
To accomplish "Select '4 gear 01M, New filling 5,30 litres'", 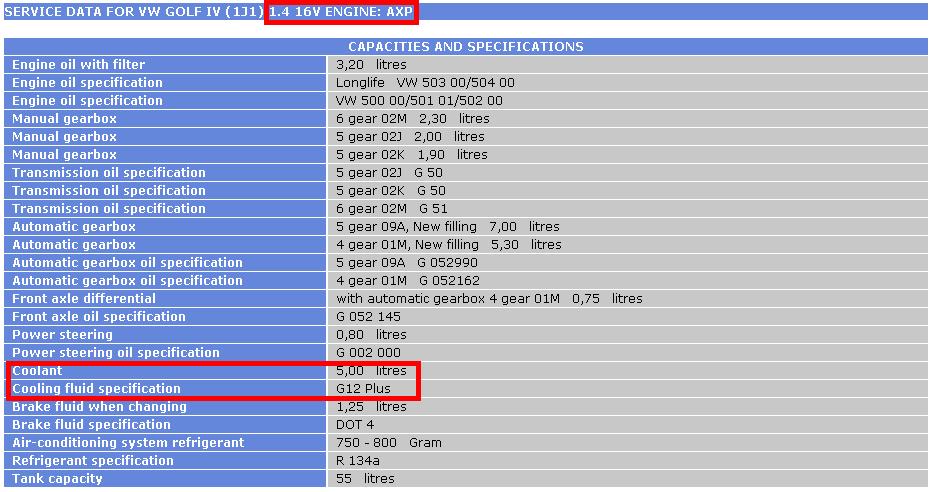I will coord(449,245).
